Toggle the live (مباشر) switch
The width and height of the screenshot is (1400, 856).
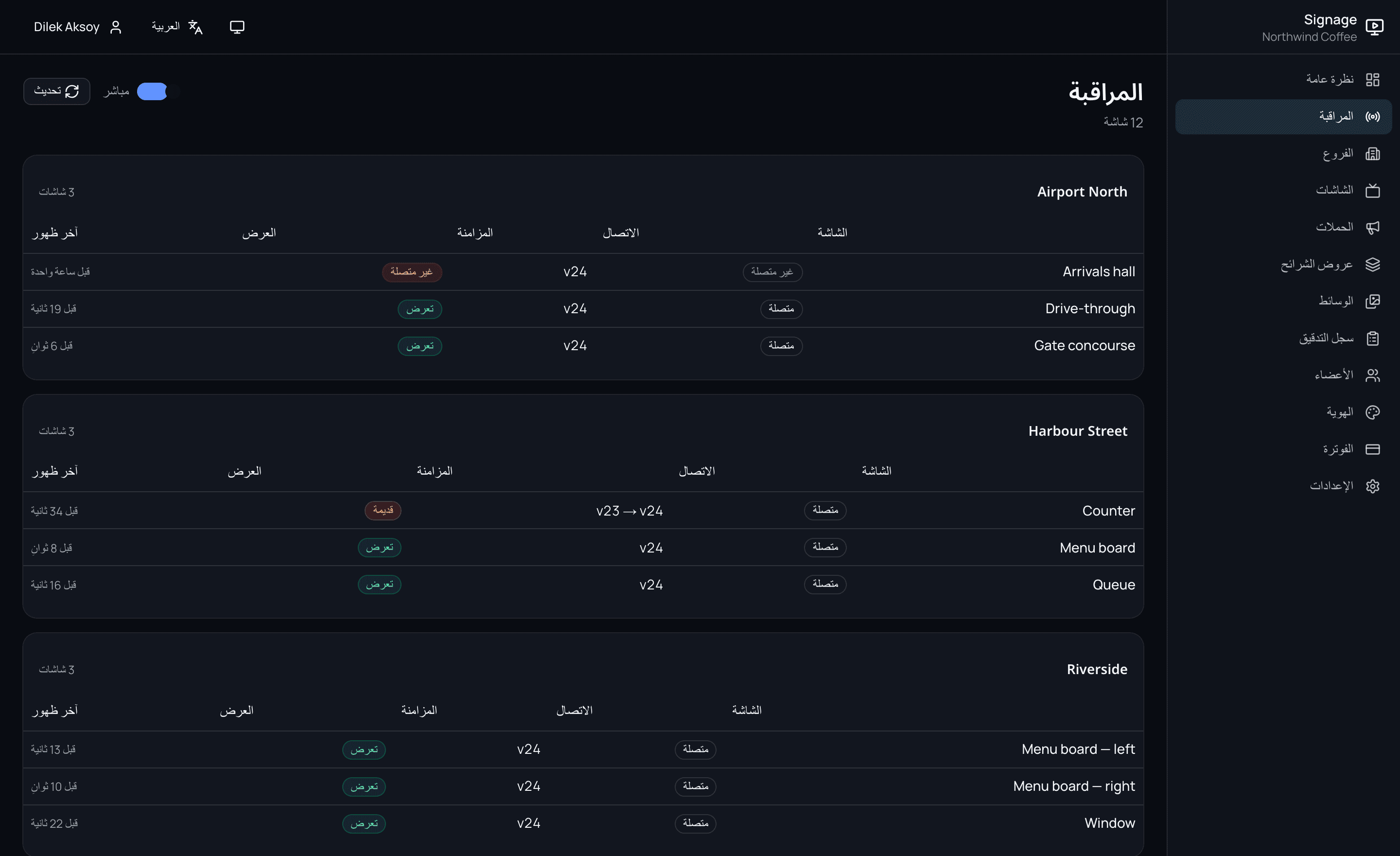click(x=158, y=91)
